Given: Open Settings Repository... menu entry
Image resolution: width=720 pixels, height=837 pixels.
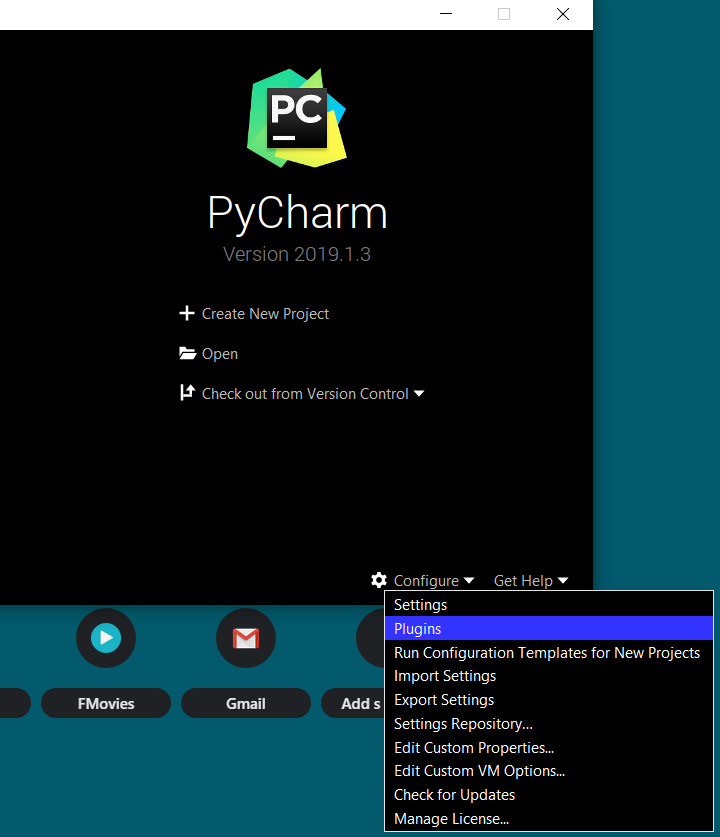Looking at the screenshot, I should tap(549, 723).
